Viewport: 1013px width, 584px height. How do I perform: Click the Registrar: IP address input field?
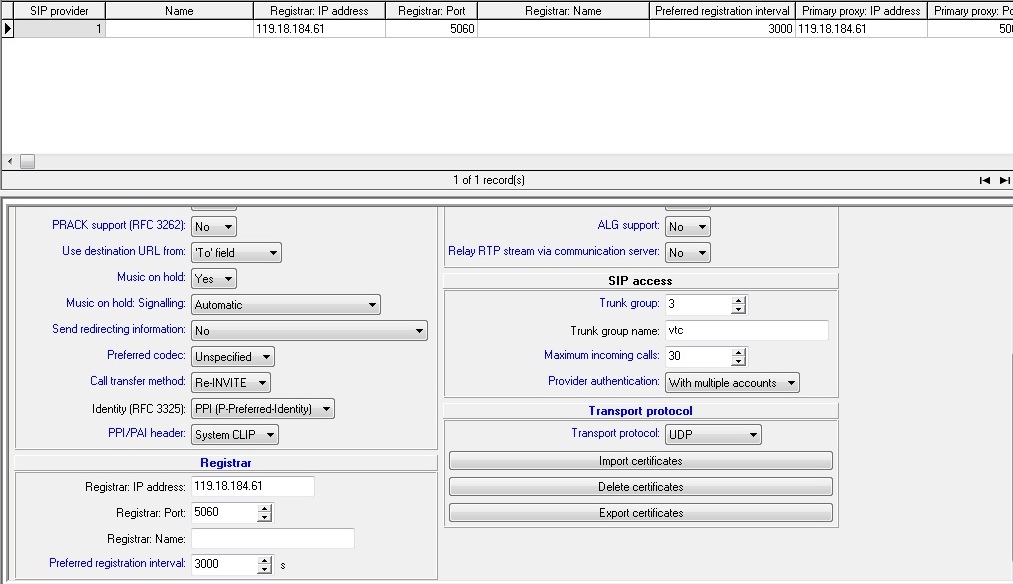[253, 486]
